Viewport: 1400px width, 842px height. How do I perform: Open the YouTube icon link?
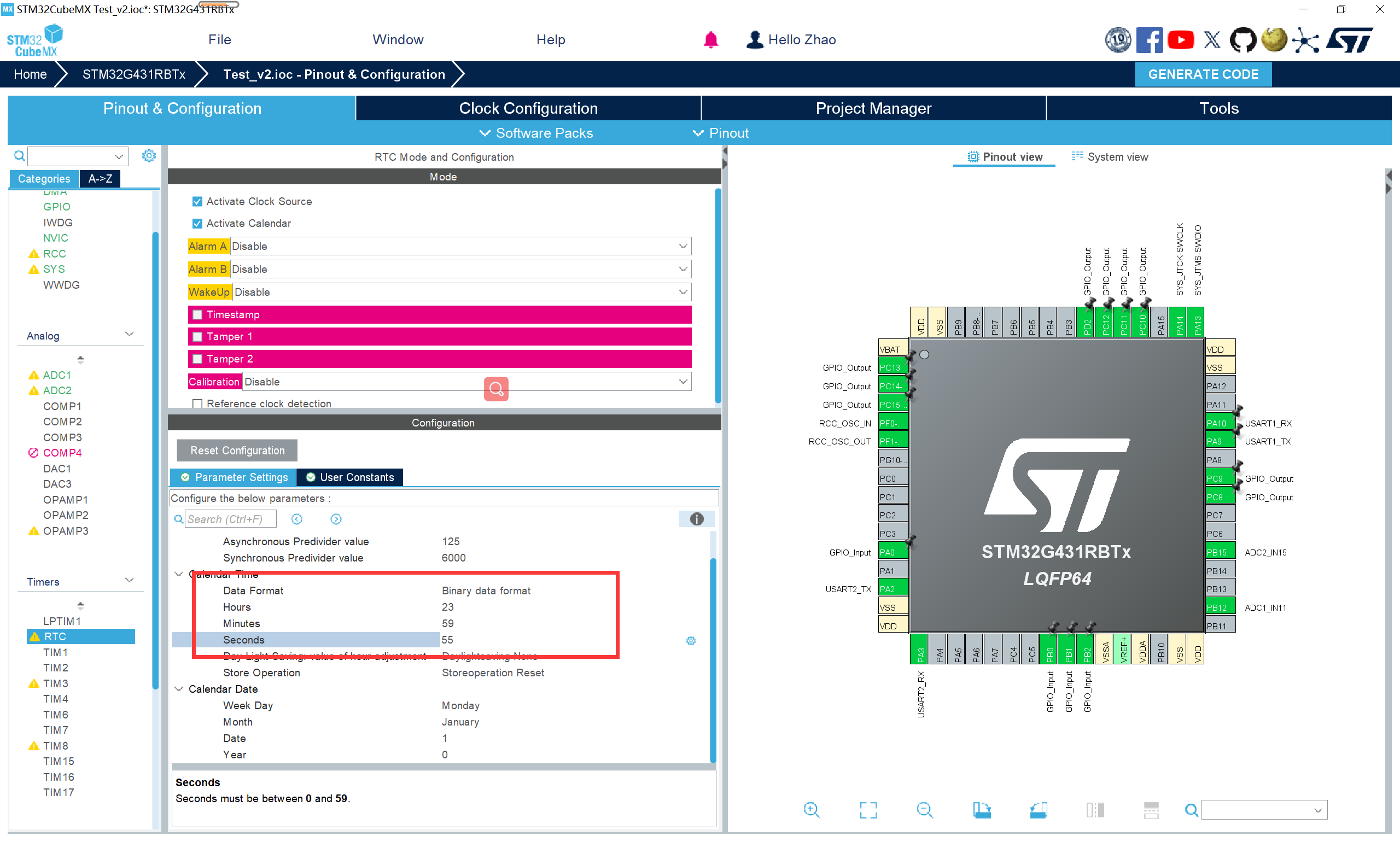pyautogui.click(x=1181, y=40)
